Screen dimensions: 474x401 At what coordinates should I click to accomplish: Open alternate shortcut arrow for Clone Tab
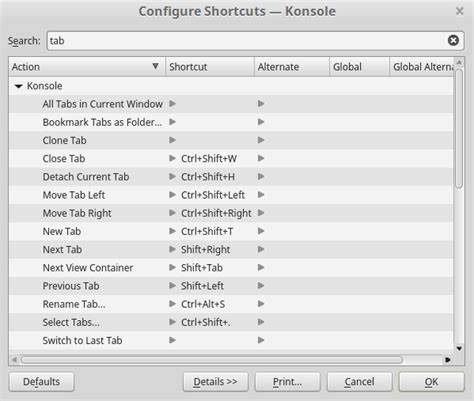[x=261, y=140]
